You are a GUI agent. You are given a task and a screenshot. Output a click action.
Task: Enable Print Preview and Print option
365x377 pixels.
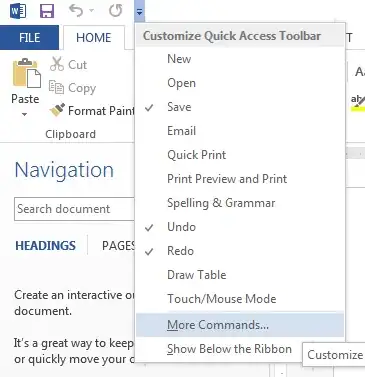[240, 179]
